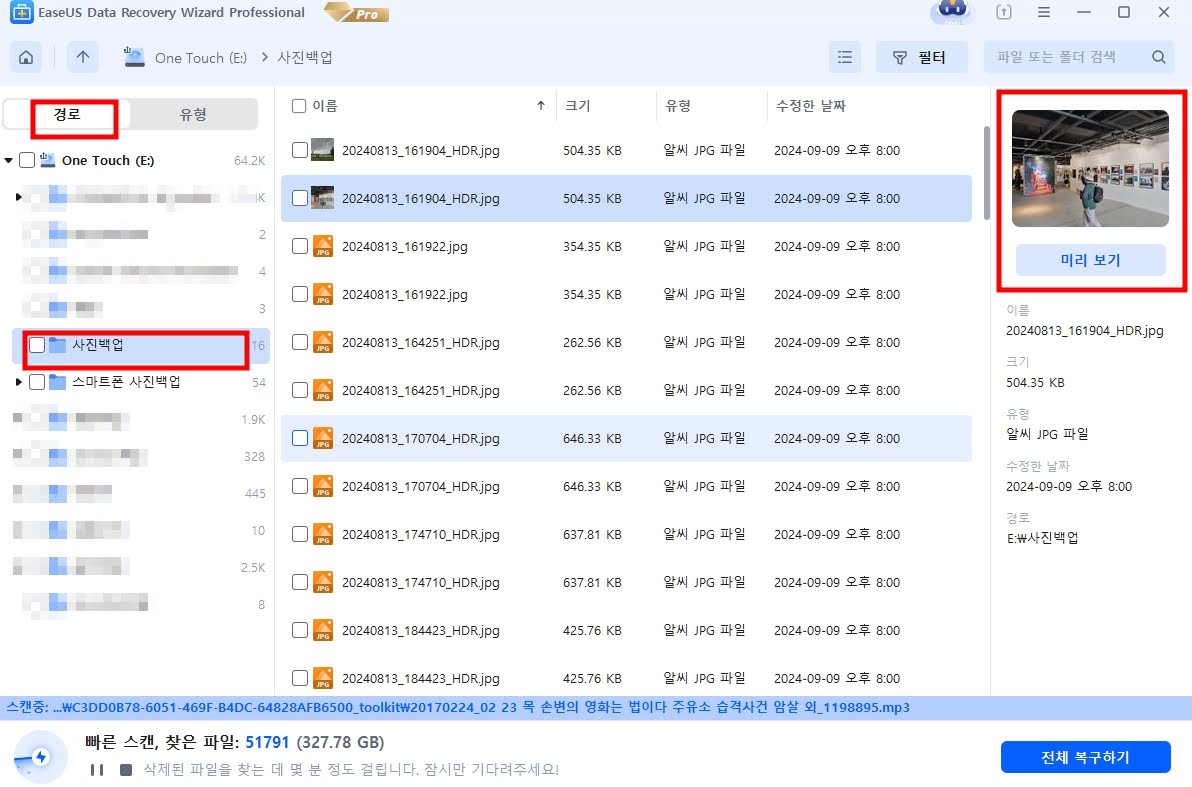The width and height of the screenshot is (1192, 787).
Task: Open the 필터 (filter) panel
Action: coord(921,57)
